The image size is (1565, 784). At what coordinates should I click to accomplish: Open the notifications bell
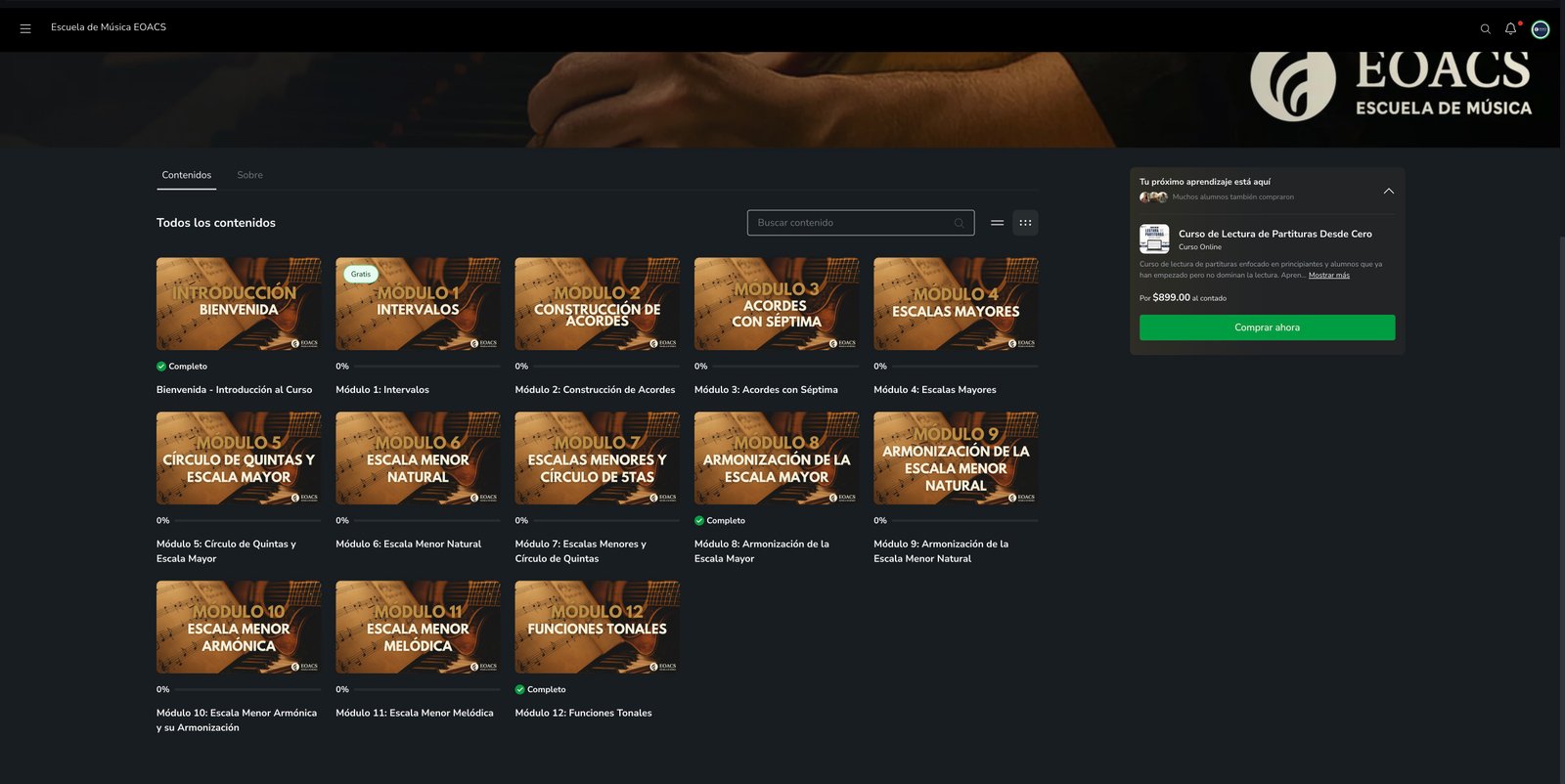1510,29
